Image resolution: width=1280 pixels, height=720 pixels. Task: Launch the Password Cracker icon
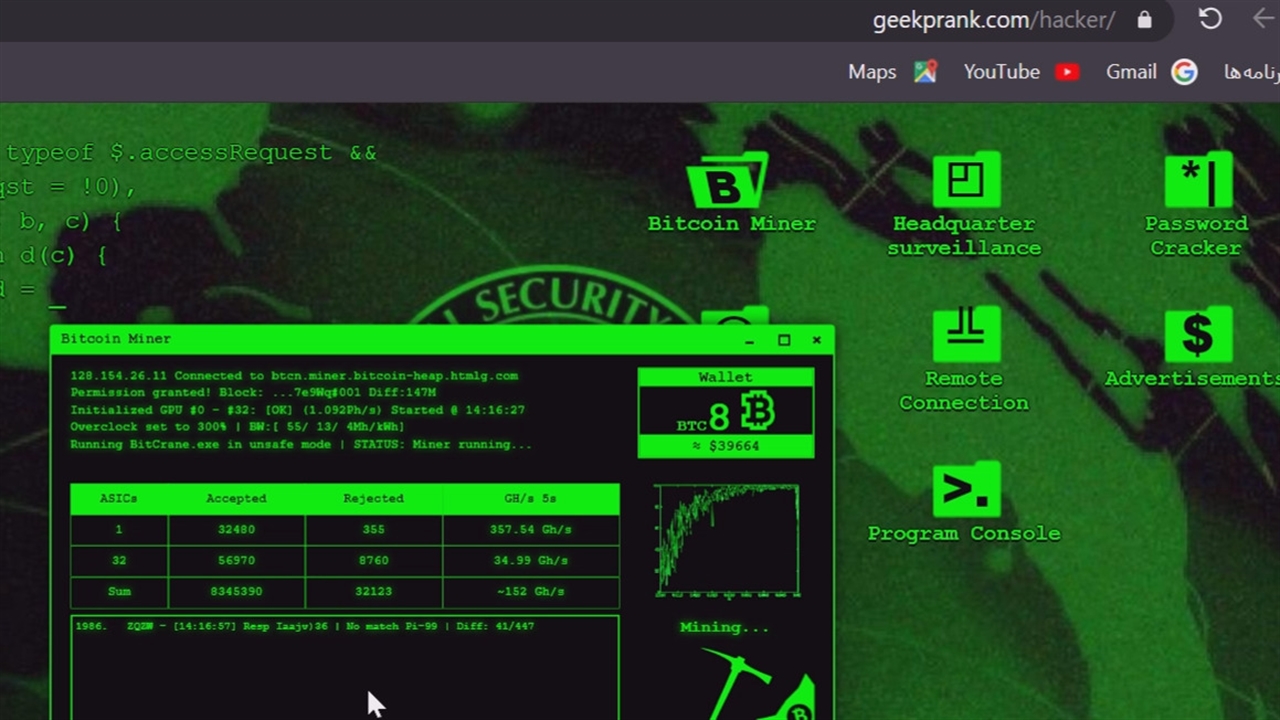(x=1197, y=182)
